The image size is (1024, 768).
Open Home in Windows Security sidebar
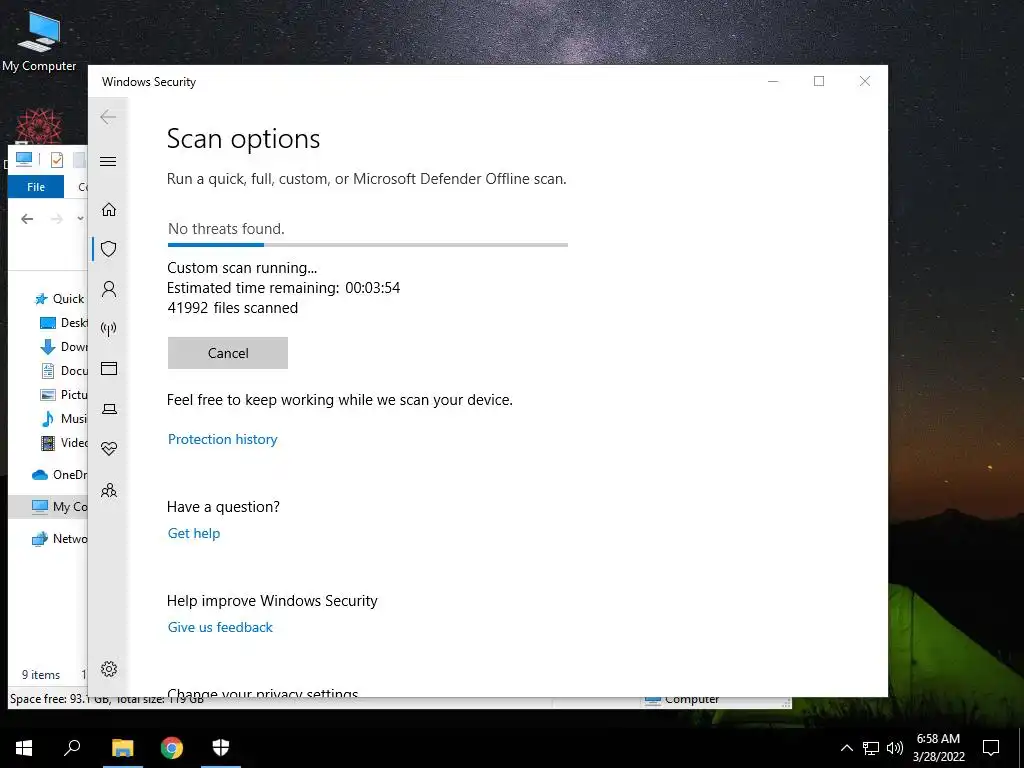[x=108, y=210]
